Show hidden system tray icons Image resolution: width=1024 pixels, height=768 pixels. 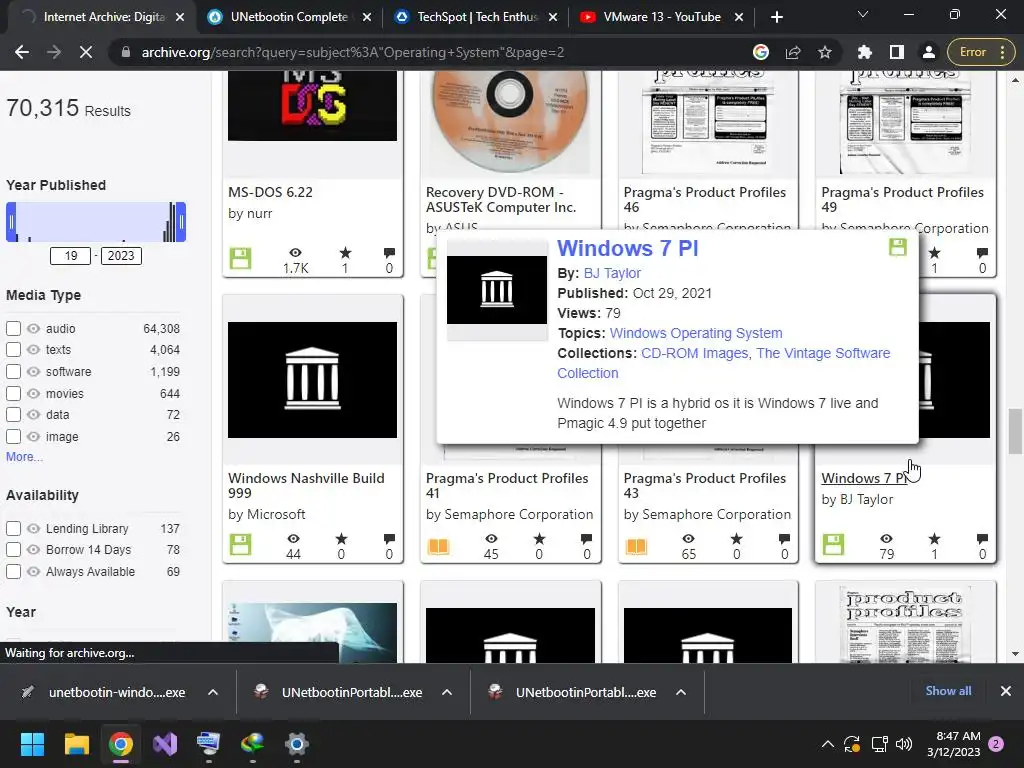pos(827,744)
